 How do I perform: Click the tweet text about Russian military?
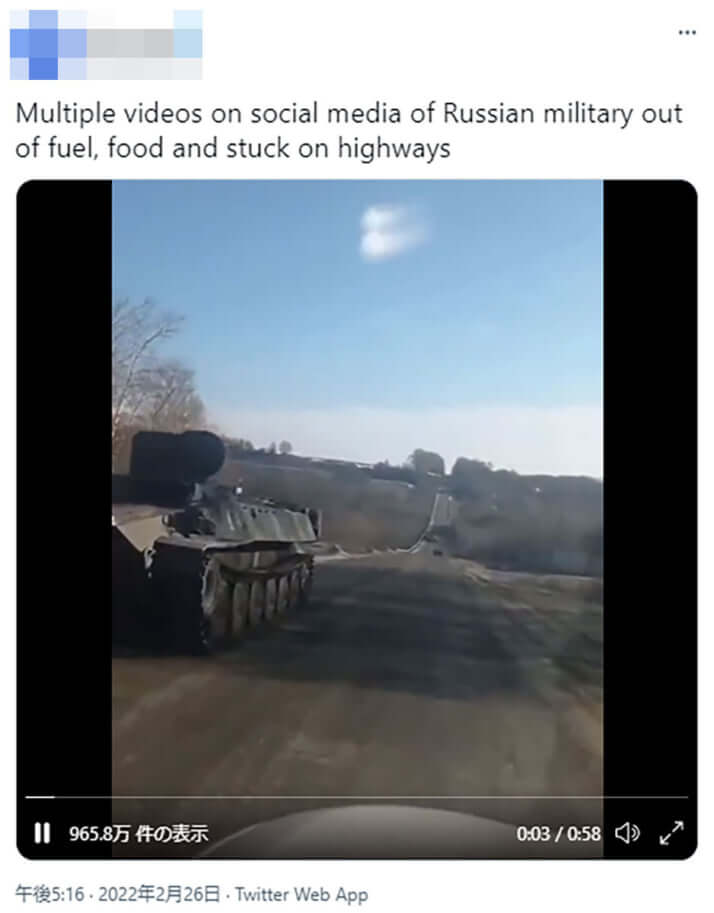tap(348, 130)
